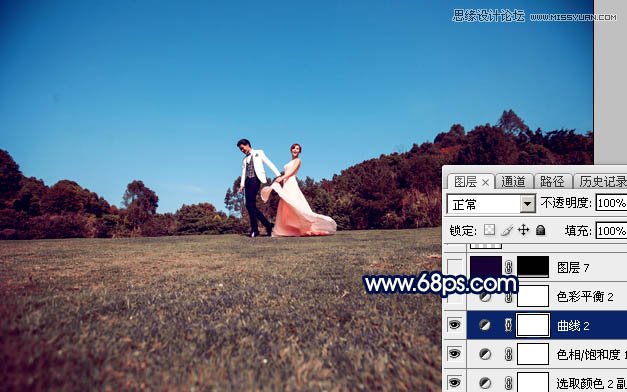627x392 pixels.
Task: Click 色彩平衡 2 white mask thumbnail
Action: click(x=533, y=296)
